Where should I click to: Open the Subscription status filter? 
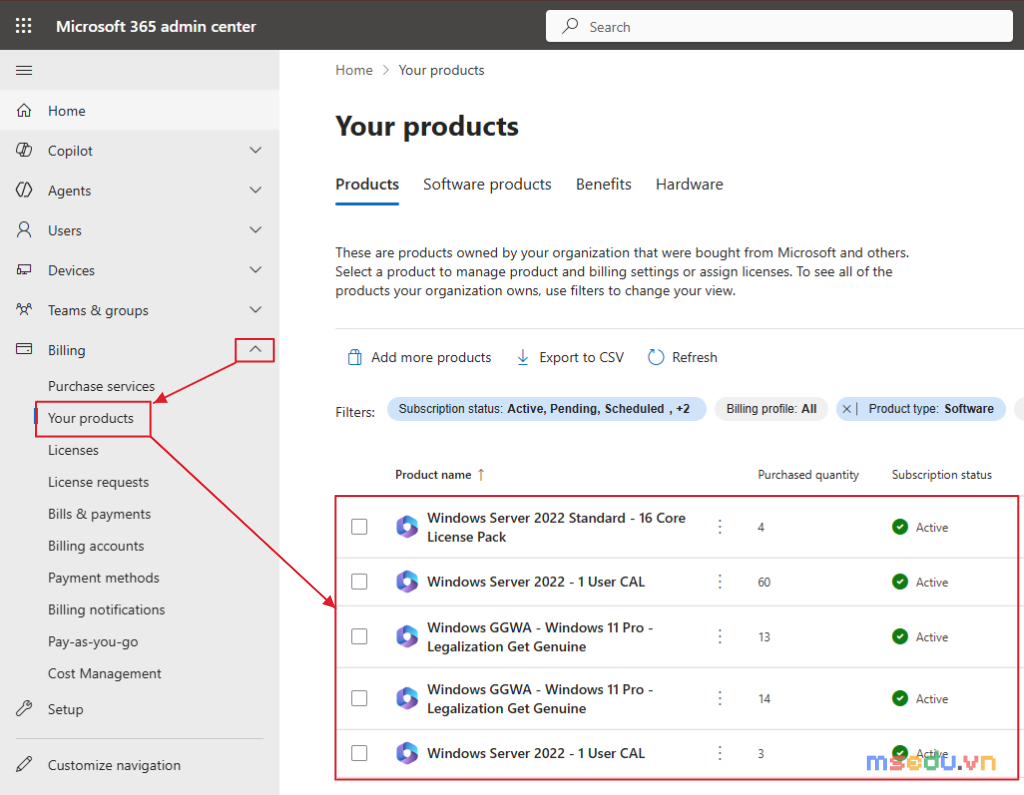pos(546,409)
